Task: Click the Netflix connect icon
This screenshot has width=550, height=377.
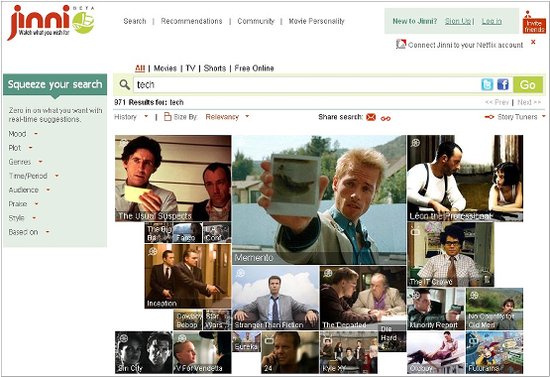Action: point(401,44)
